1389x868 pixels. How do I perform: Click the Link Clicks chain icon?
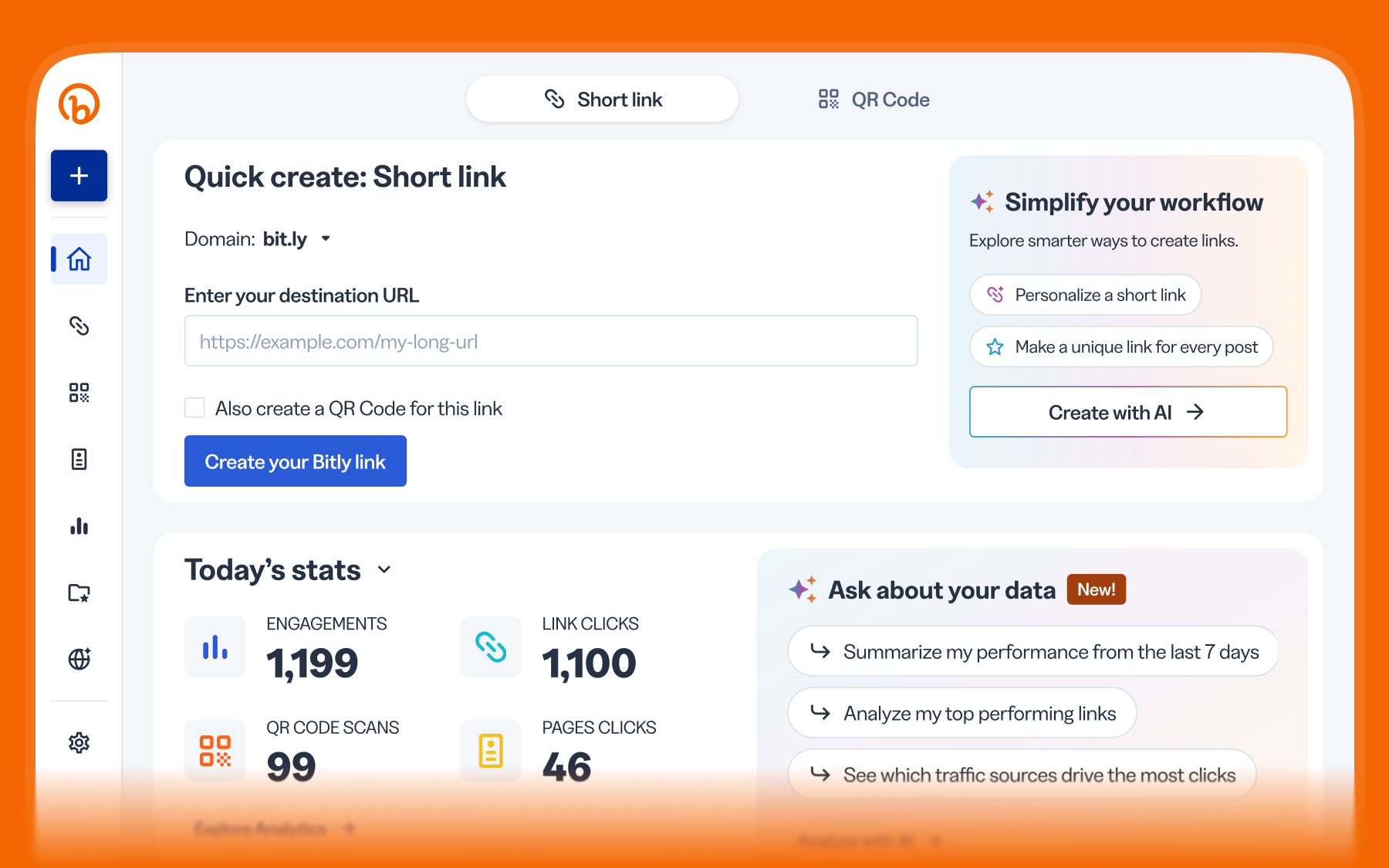(x=491, y=647)
